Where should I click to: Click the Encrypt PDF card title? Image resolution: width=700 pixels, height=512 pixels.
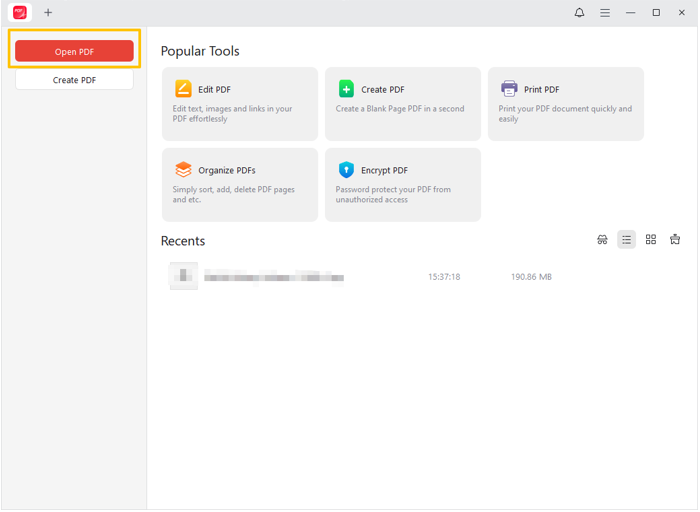pos(384,171)
